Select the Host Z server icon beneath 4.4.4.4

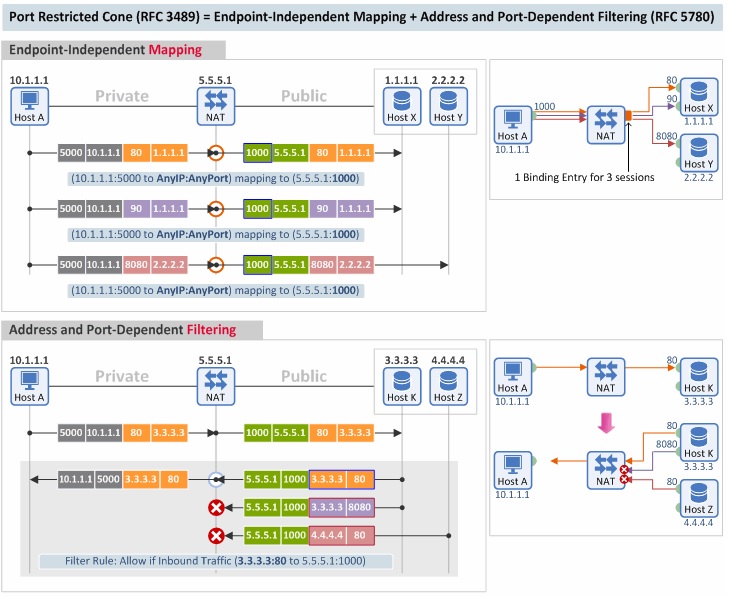tap(448, 381)
